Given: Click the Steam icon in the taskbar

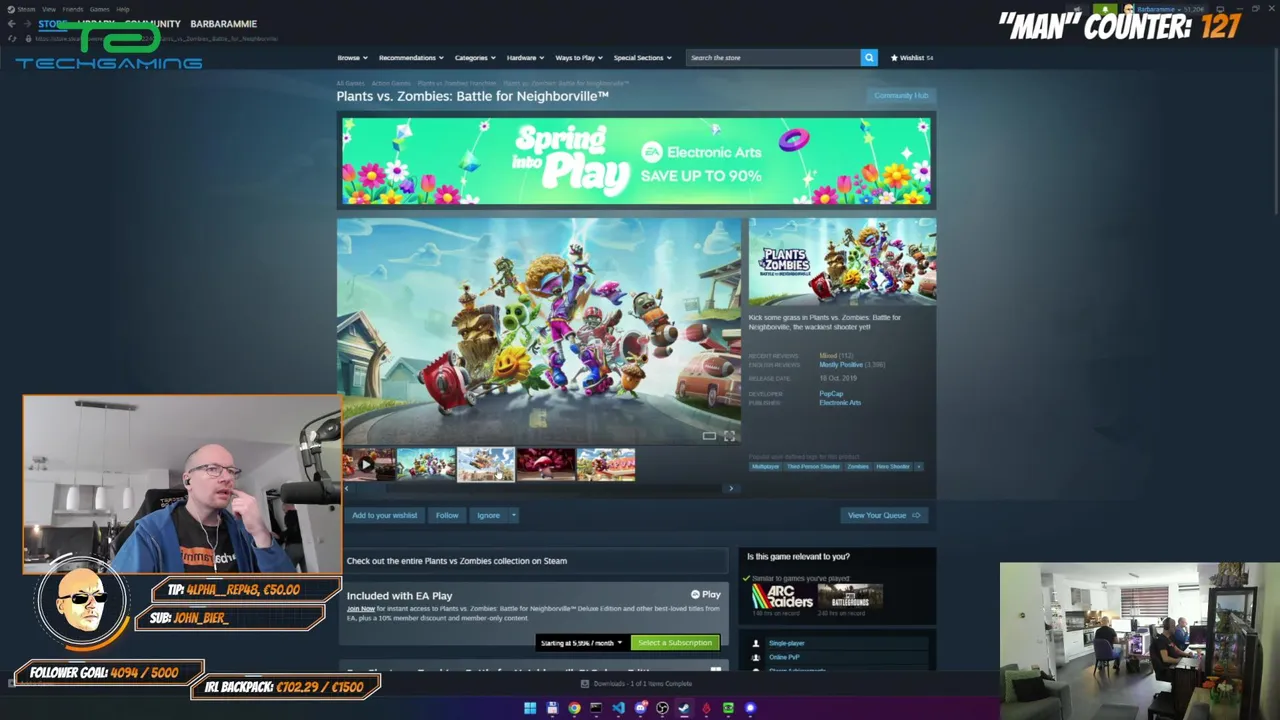Looking at the screenshot, I should [684, 708].
